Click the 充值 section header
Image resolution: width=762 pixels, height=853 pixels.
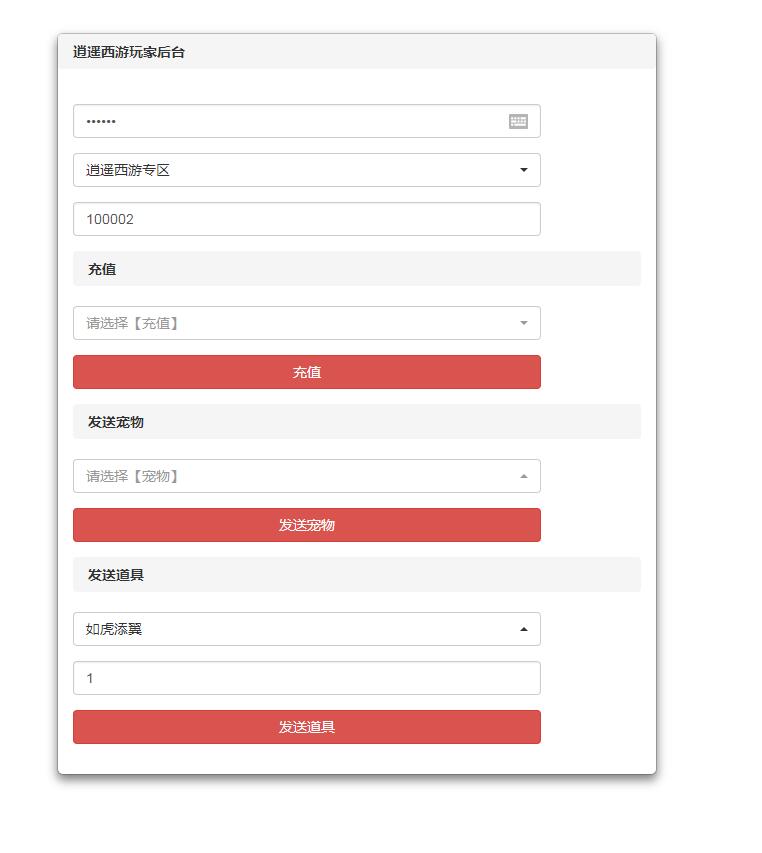click(102, 269)
